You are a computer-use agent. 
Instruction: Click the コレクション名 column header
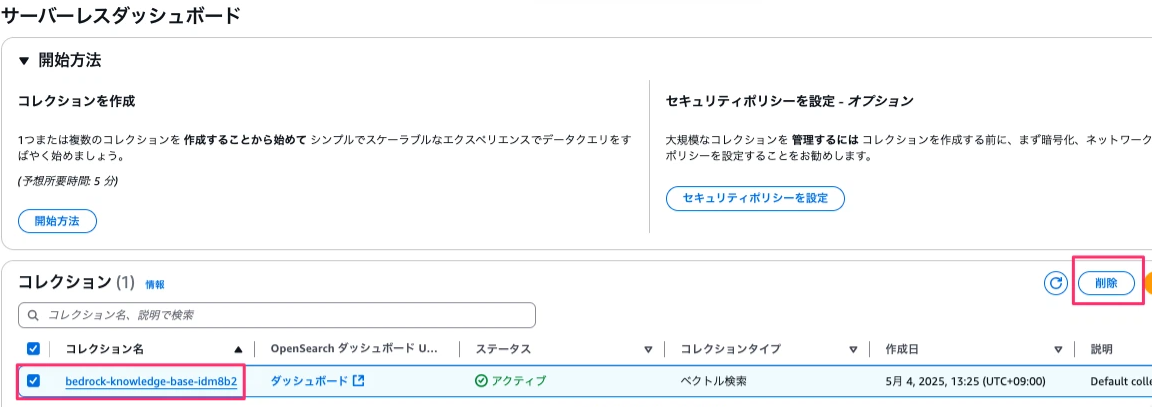pyautogui.click(x=101, y=349)
